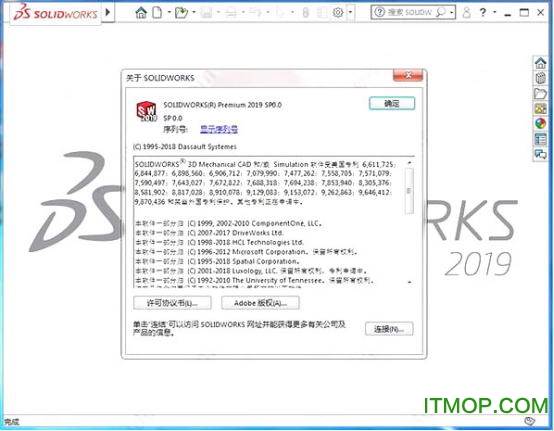The height and width of the screenshot is (431, 554).
Task: Open the Custom Properties task pane tab
Action: (x=540, y=139)
